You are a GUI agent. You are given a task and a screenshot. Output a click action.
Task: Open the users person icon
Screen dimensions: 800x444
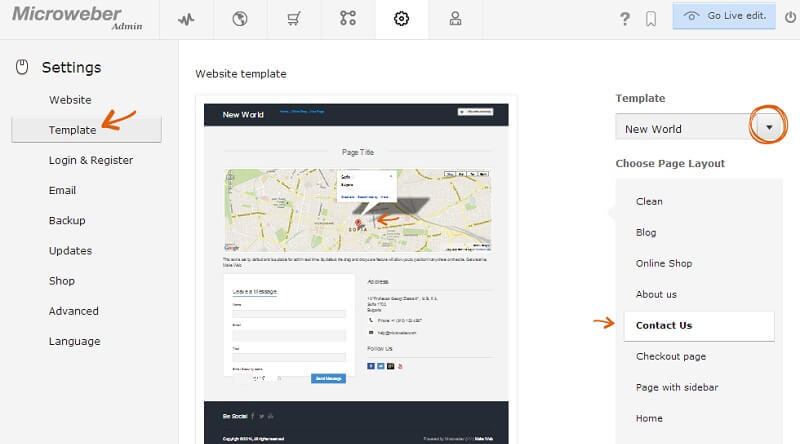click(456, 19)
